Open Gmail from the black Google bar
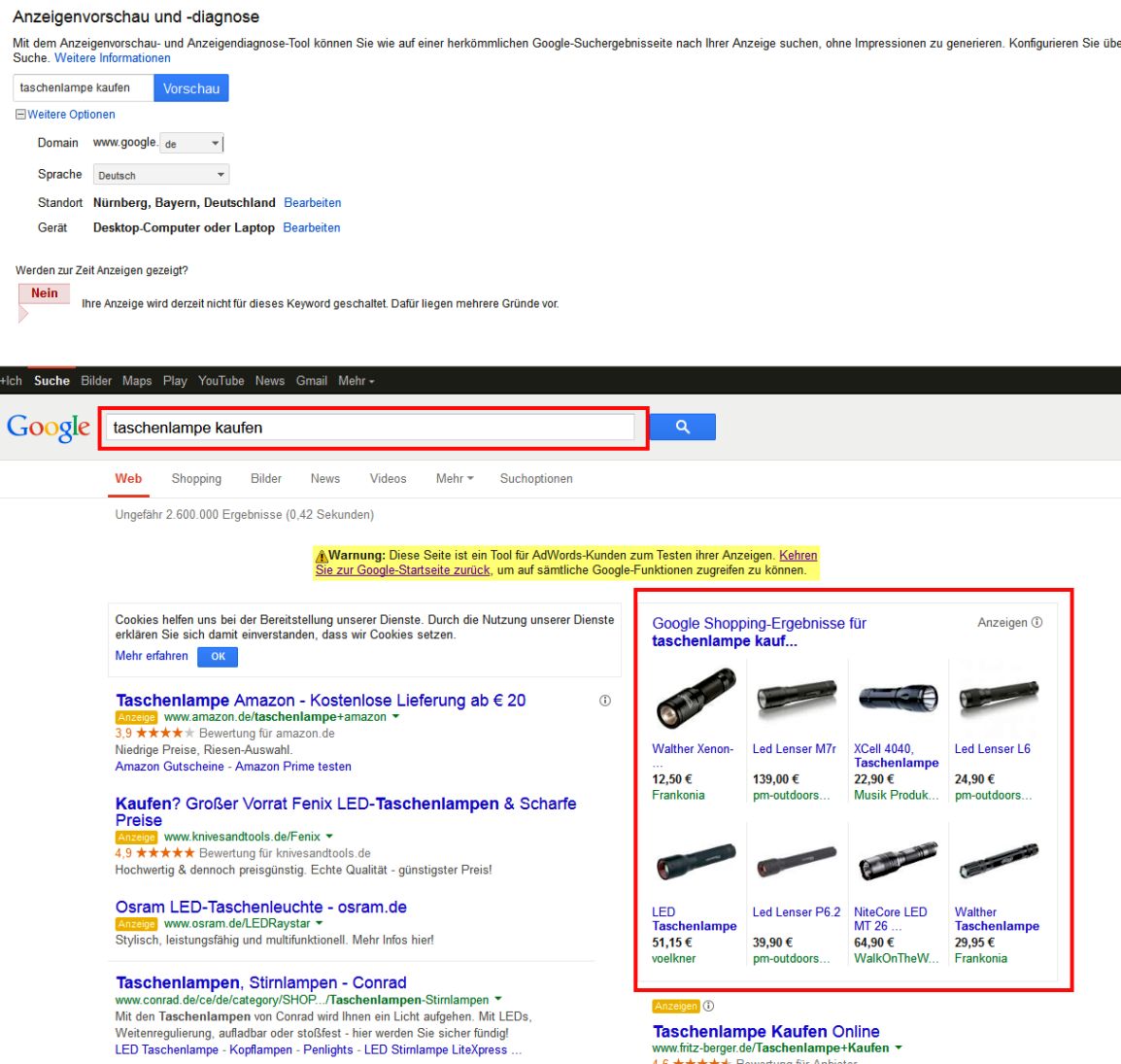The width and height of the screenshot is (1121, 1064). pos(312,381)
